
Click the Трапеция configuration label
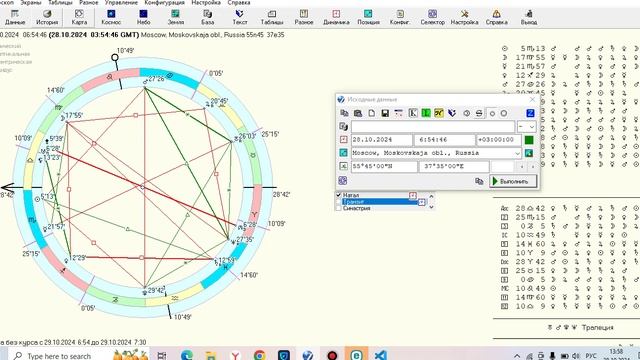[x=598, y=328]
